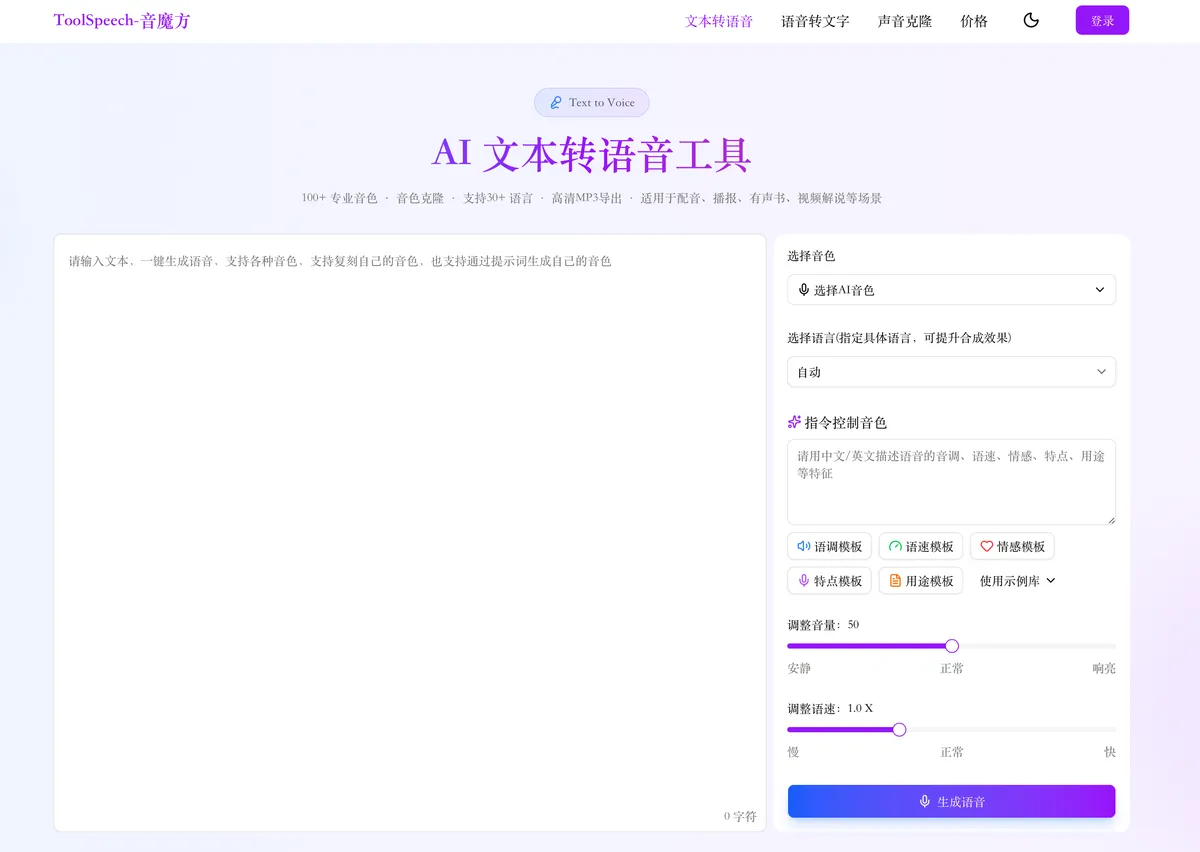Open the 价格 pricing page
This screenshot has height=852, width=1200.
[x=974, y=21]
